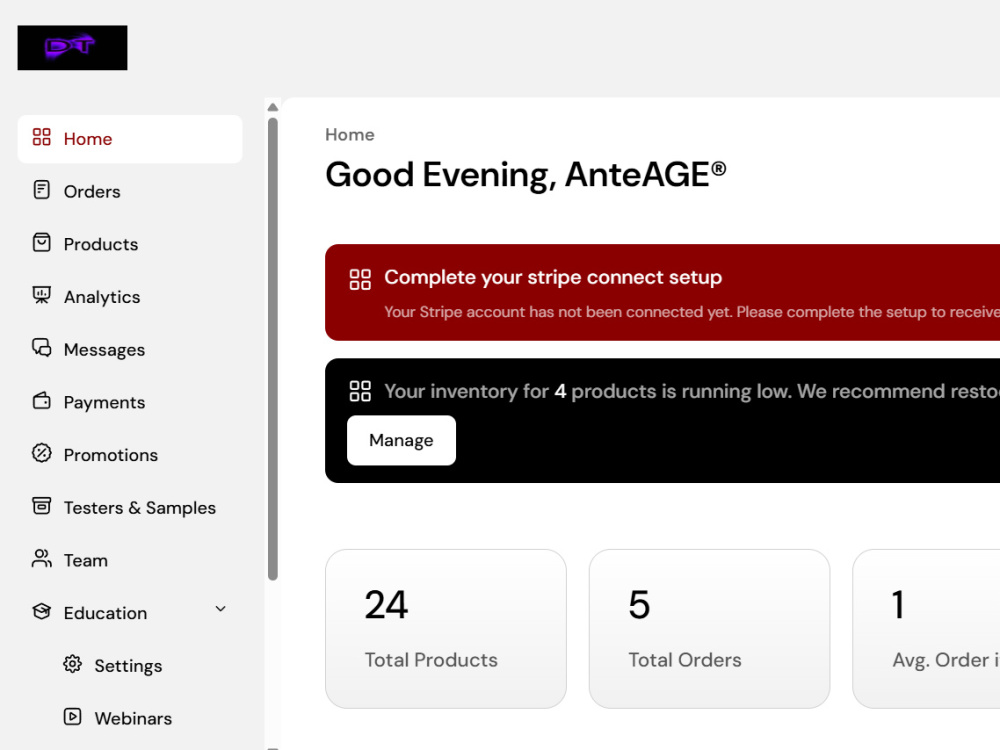This screenshot has height=750, width=1000.
Task: Open Settings under Education
Action: point(130,666)
